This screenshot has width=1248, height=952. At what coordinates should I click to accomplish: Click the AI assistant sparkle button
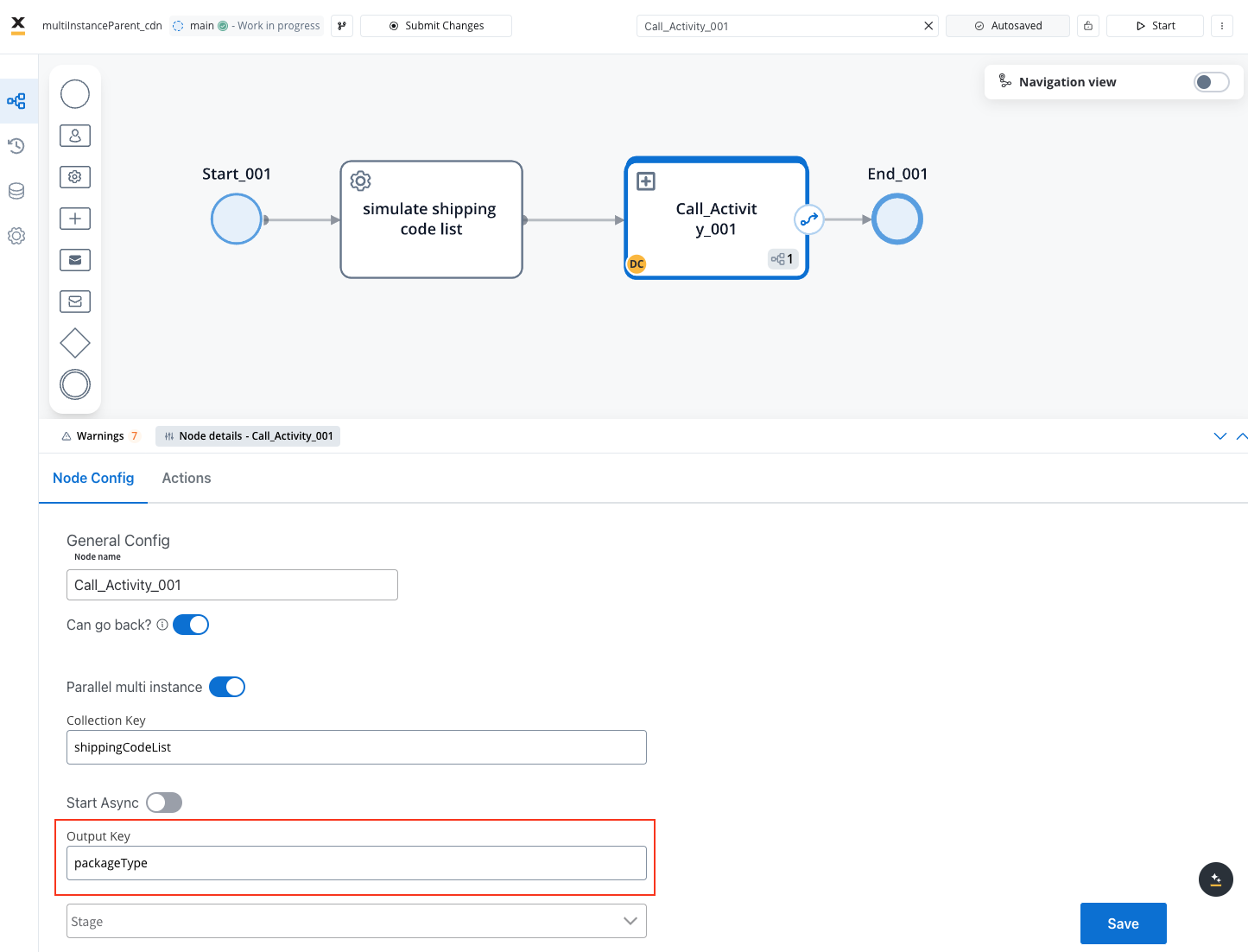pos(1216,879)
